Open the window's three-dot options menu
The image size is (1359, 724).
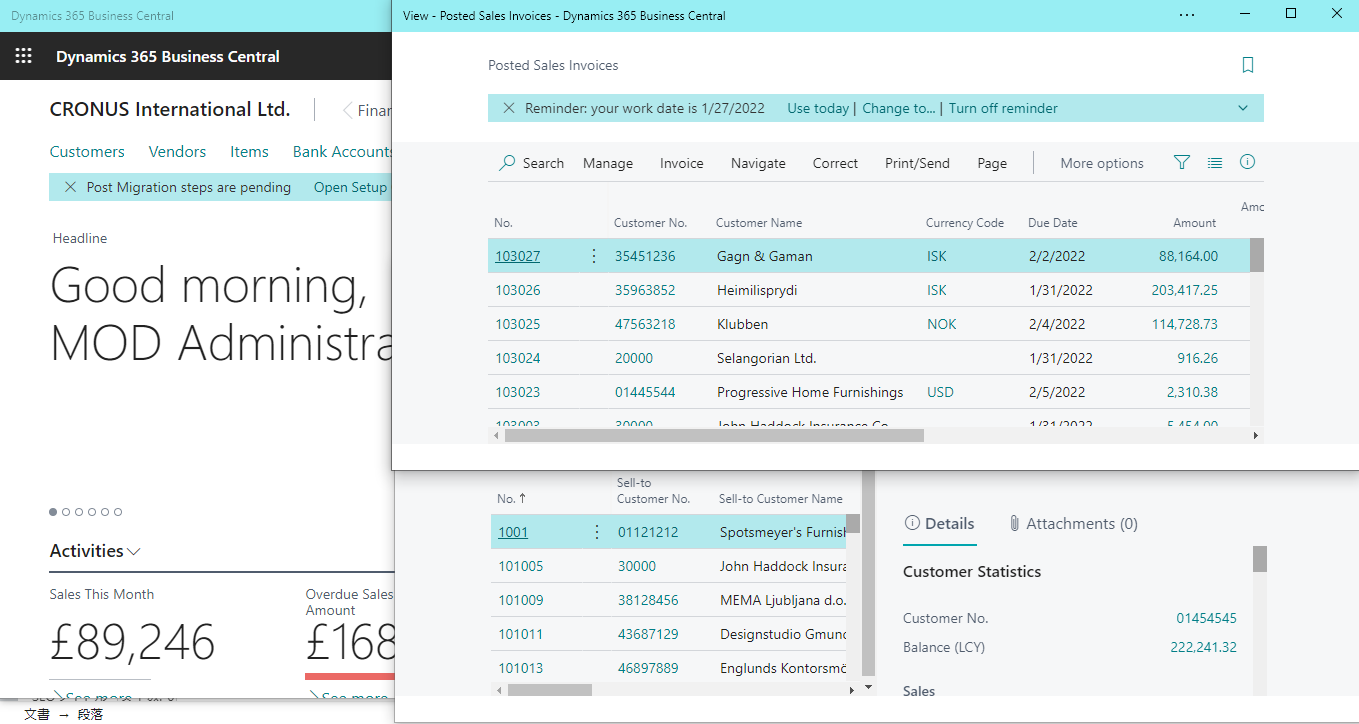[x=1187, y=15]
